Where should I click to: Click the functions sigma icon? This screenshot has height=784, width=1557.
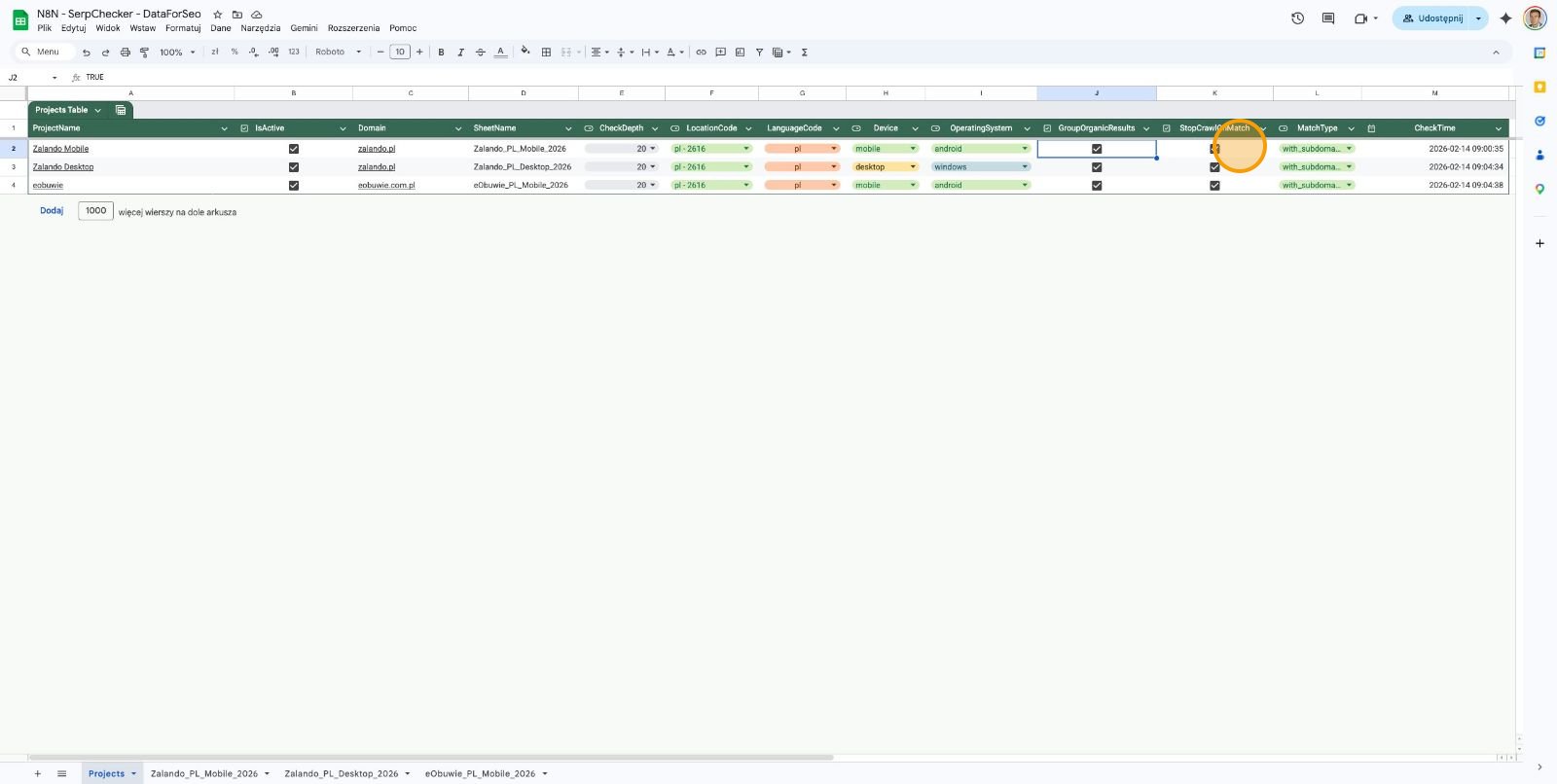[805, 53]
